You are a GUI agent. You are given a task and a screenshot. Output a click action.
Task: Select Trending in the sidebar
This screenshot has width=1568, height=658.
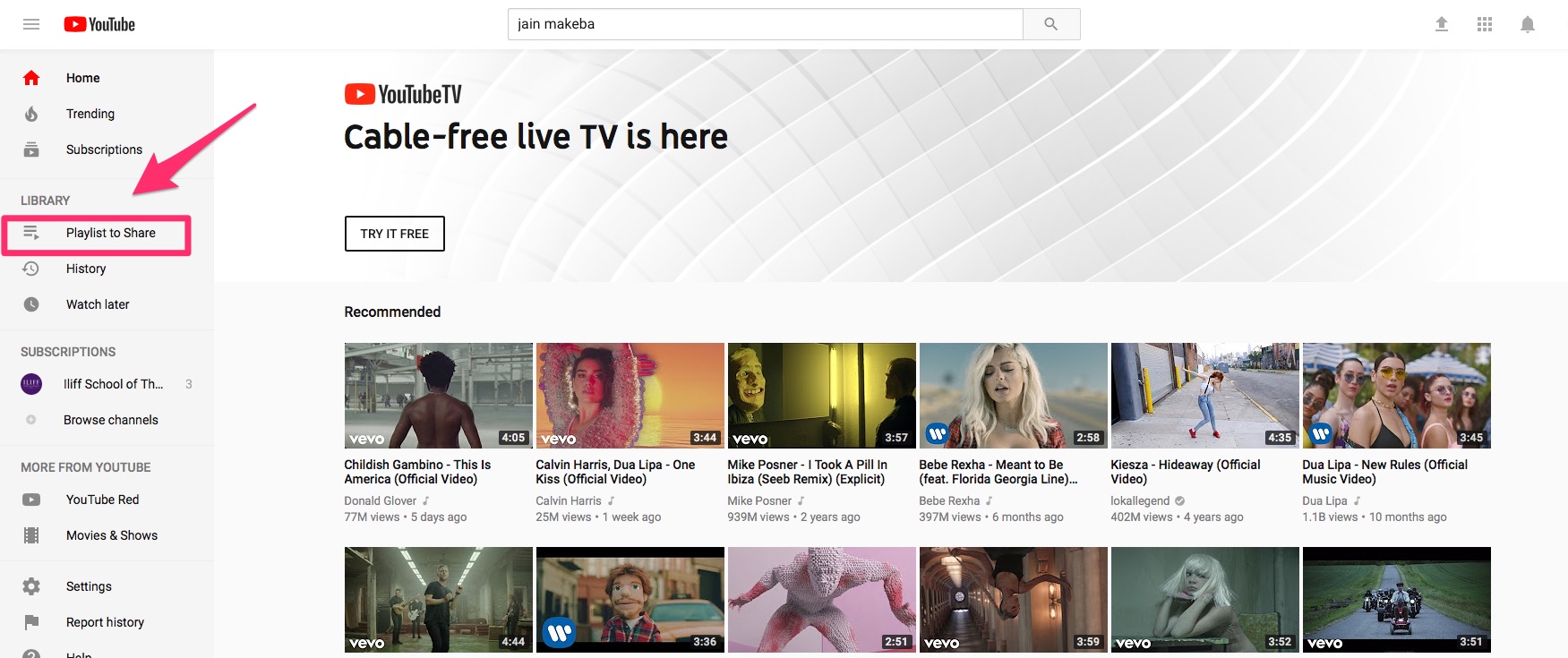point(90,114)
